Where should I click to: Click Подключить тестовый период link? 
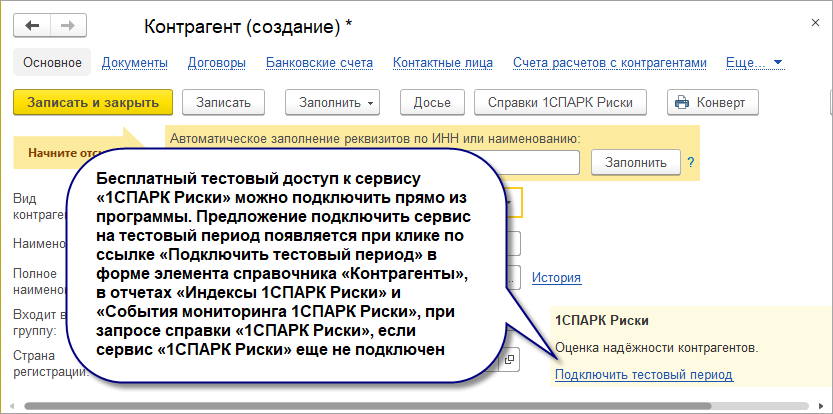pos(644,375)
